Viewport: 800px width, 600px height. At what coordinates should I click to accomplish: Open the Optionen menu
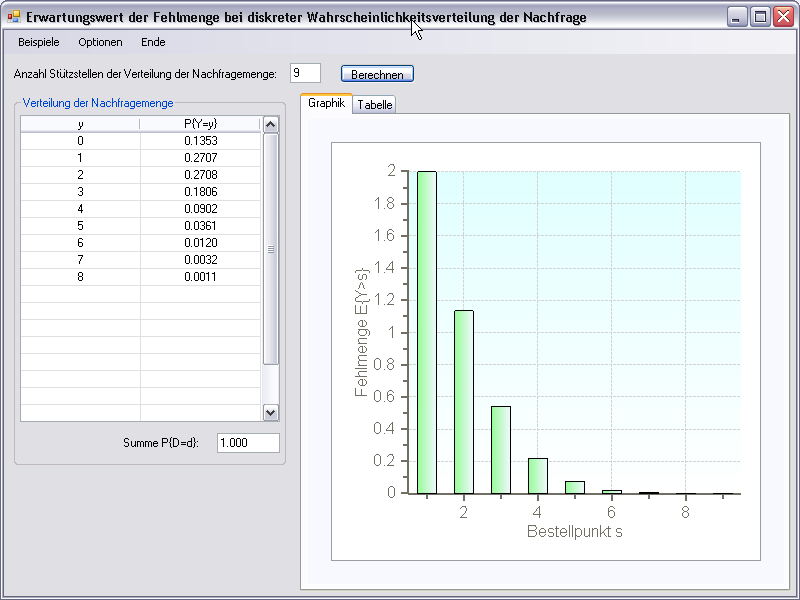pyautogui.click(x=100, y=42)
